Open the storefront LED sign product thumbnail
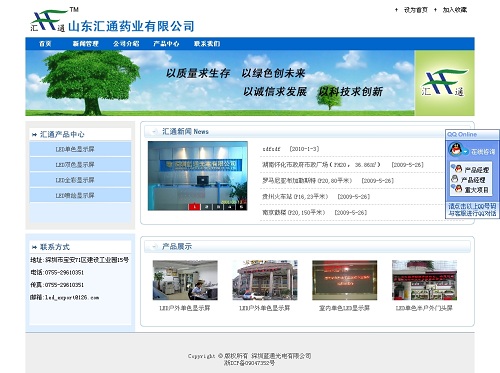This screenshot has width=500, height=373. (x=424, y=280)
